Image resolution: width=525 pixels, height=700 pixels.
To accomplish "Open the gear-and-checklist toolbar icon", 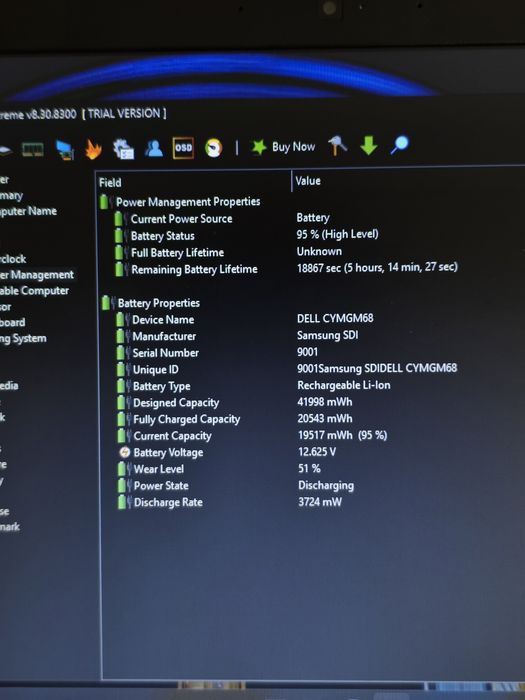I will point(124,149).
